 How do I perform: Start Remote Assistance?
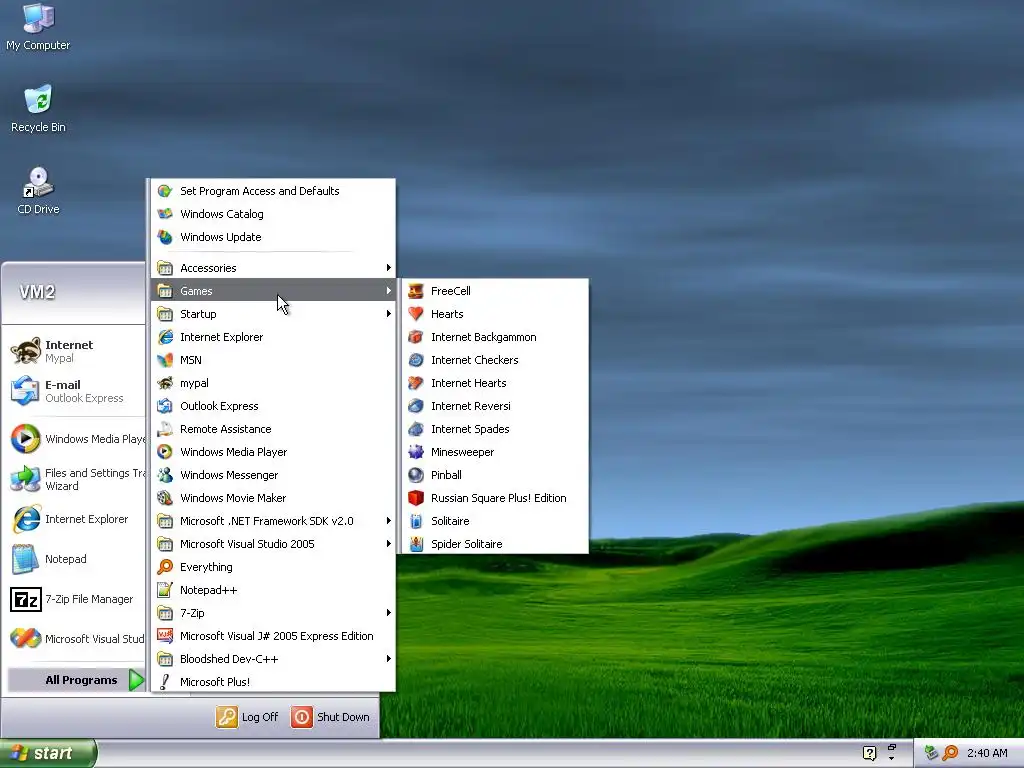[x=273, y=429]
